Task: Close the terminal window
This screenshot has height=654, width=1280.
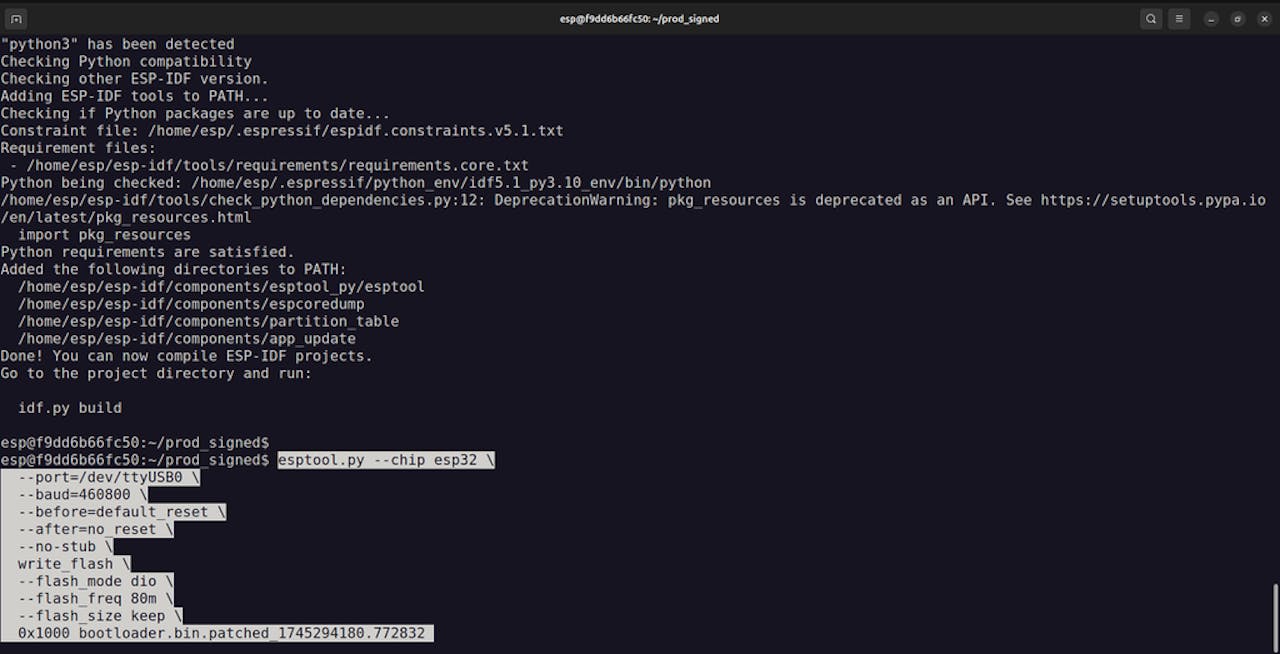Action: (x=1264, y=18)
